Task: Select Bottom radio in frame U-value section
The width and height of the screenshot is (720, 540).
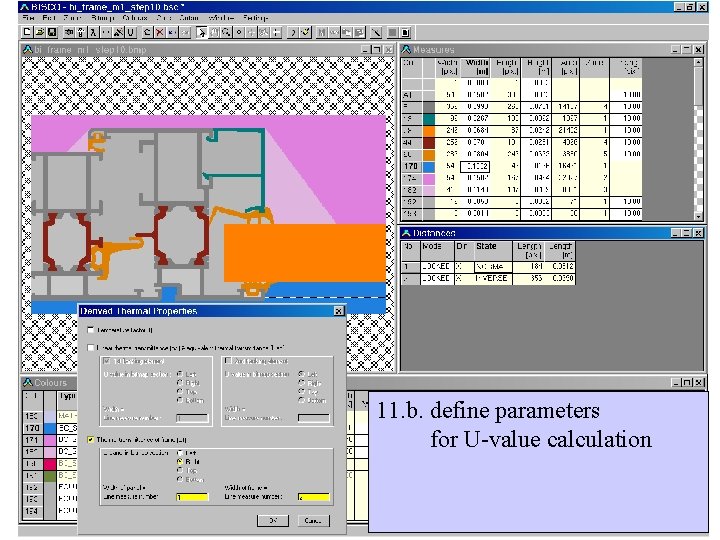Action: [180, 479]
